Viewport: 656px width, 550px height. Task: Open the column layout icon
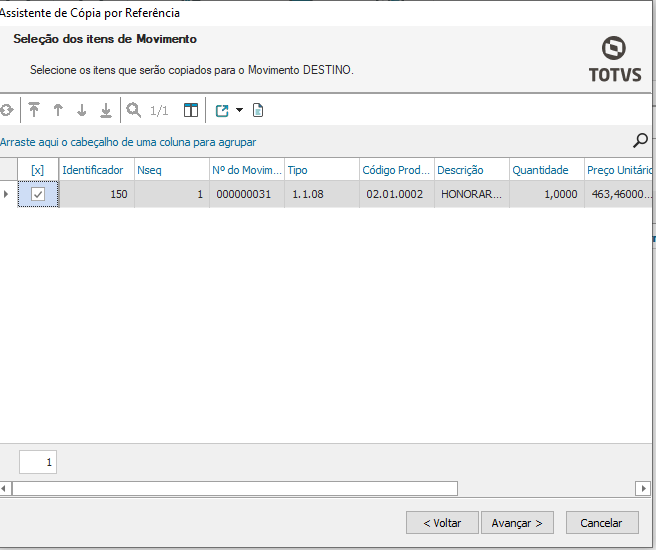click(x=191, y=110)
